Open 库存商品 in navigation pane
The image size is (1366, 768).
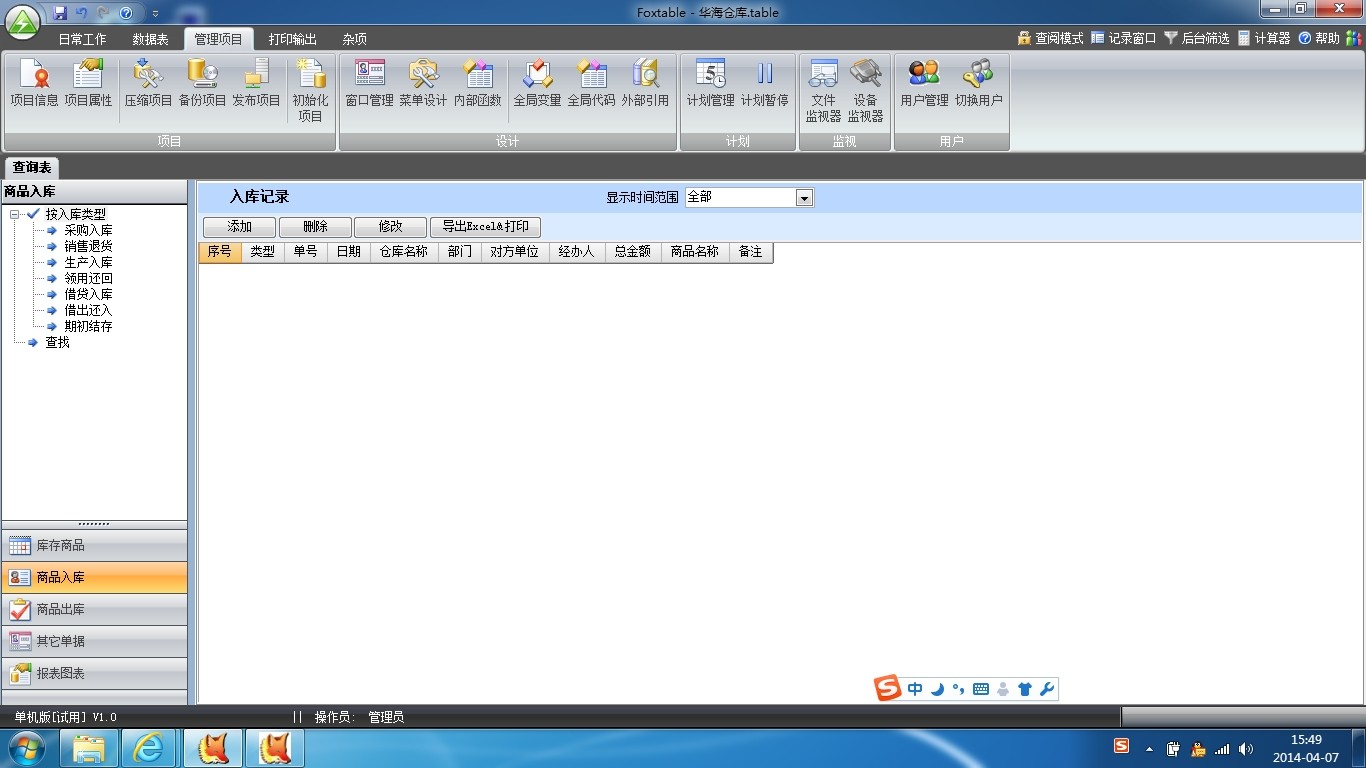pyautogui.click(x=94, y=545)
